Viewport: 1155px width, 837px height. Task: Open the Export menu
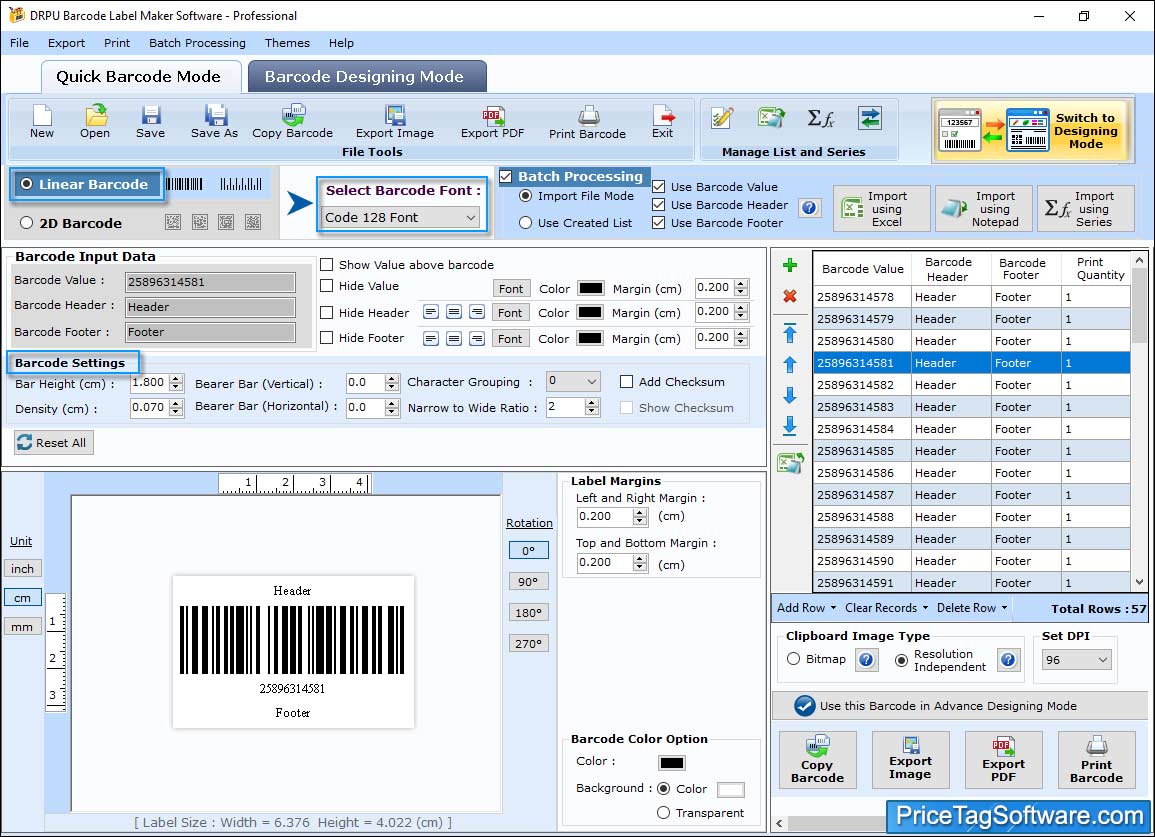coord(66,43)
